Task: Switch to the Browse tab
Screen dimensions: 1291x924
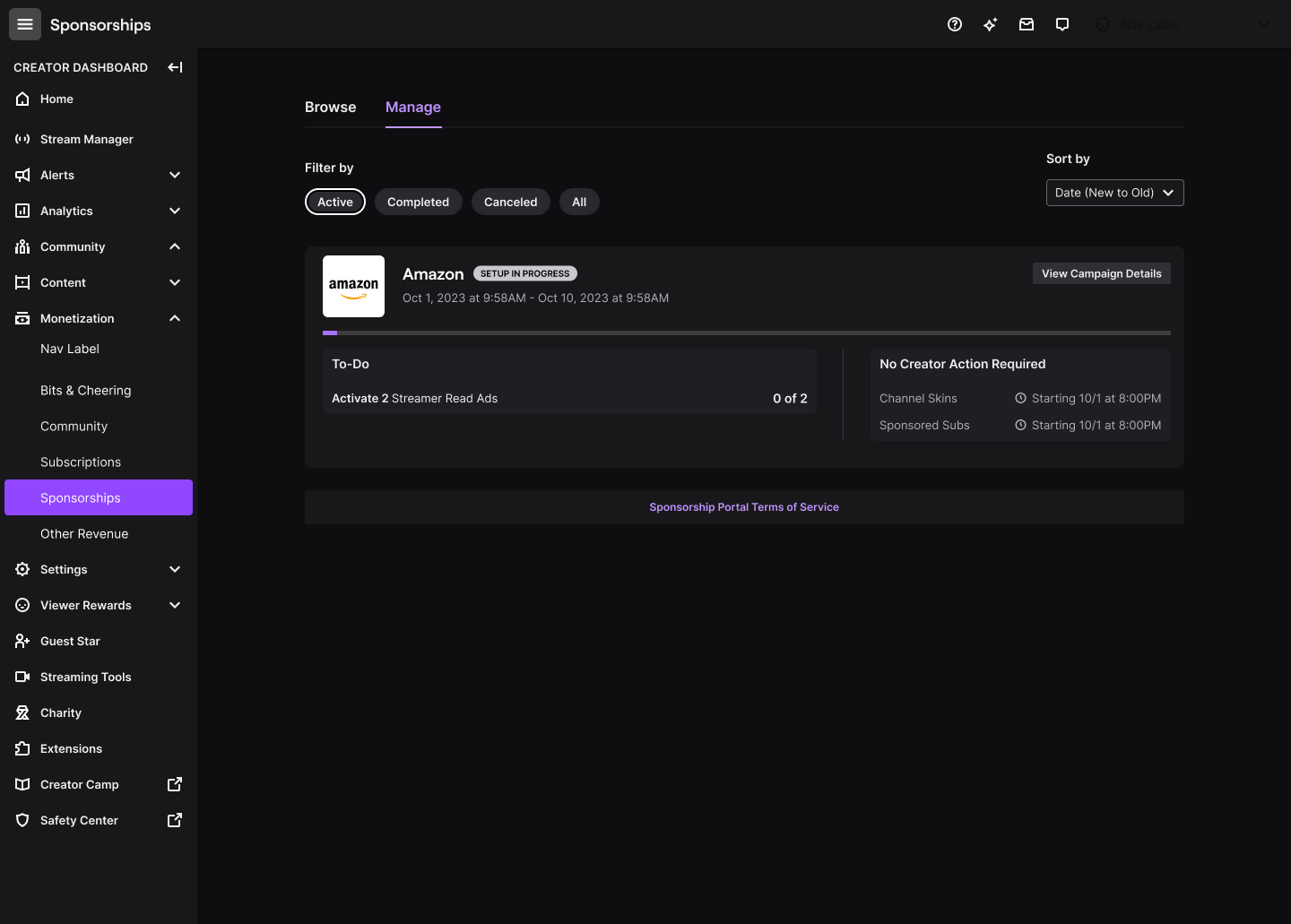Action: click(330, 107)
